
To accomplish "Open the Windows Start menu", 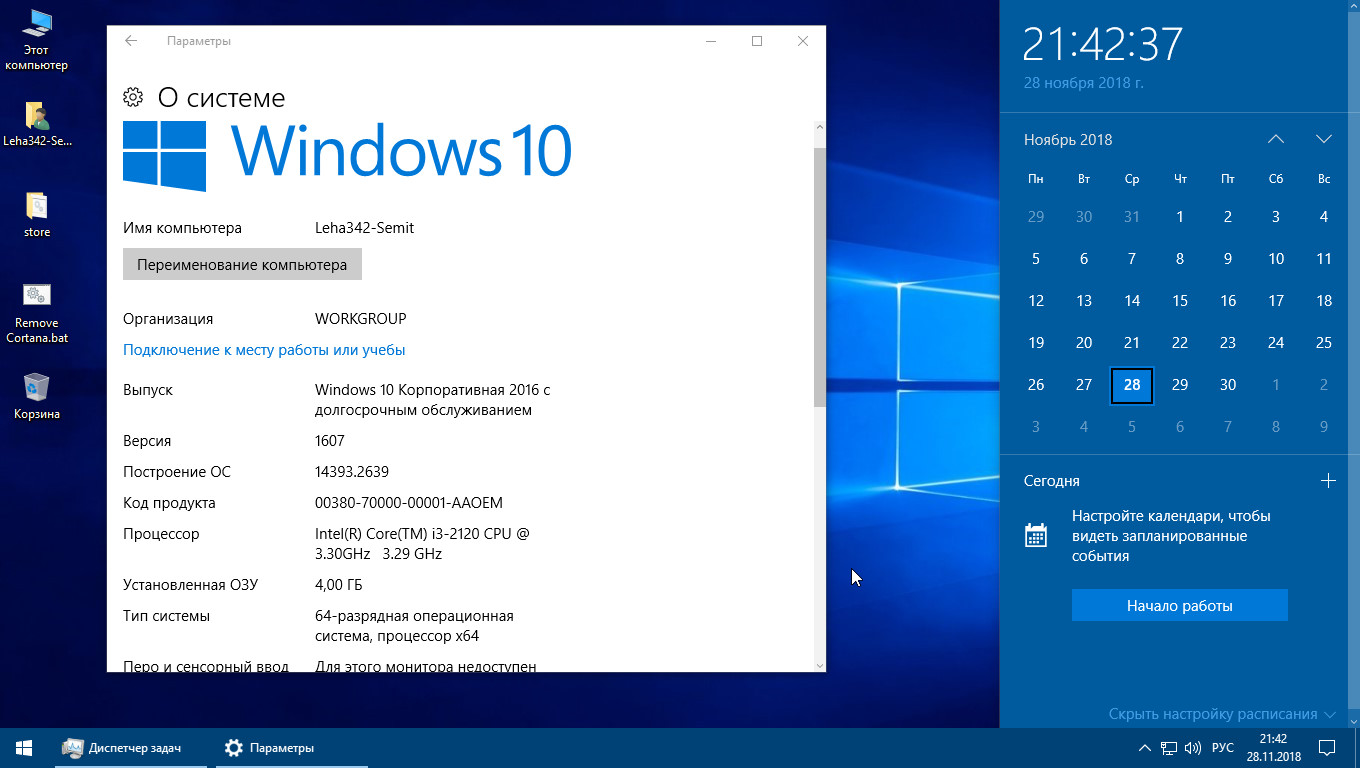I will coord(24,748).
